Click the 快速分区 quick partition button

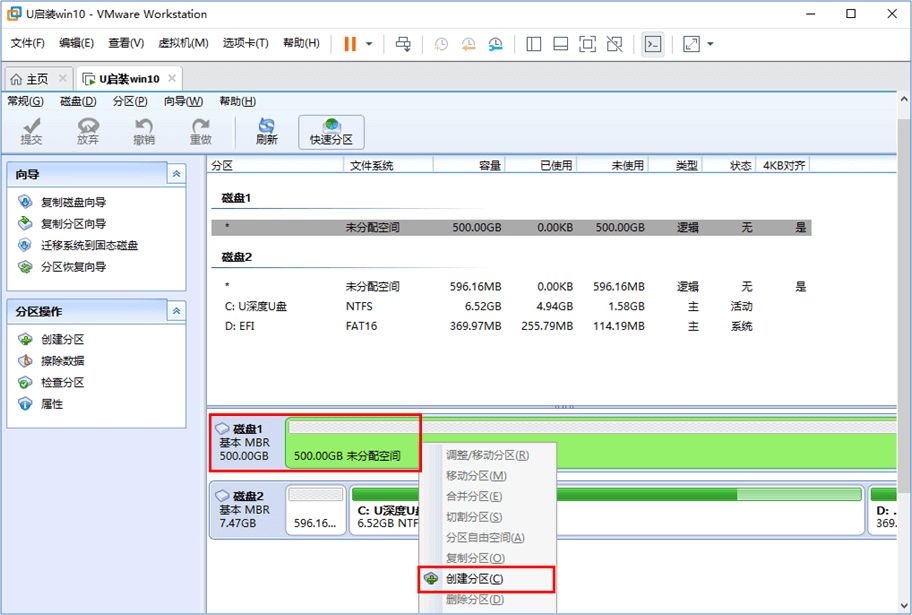pyautogui.click(x=332, y=132)
